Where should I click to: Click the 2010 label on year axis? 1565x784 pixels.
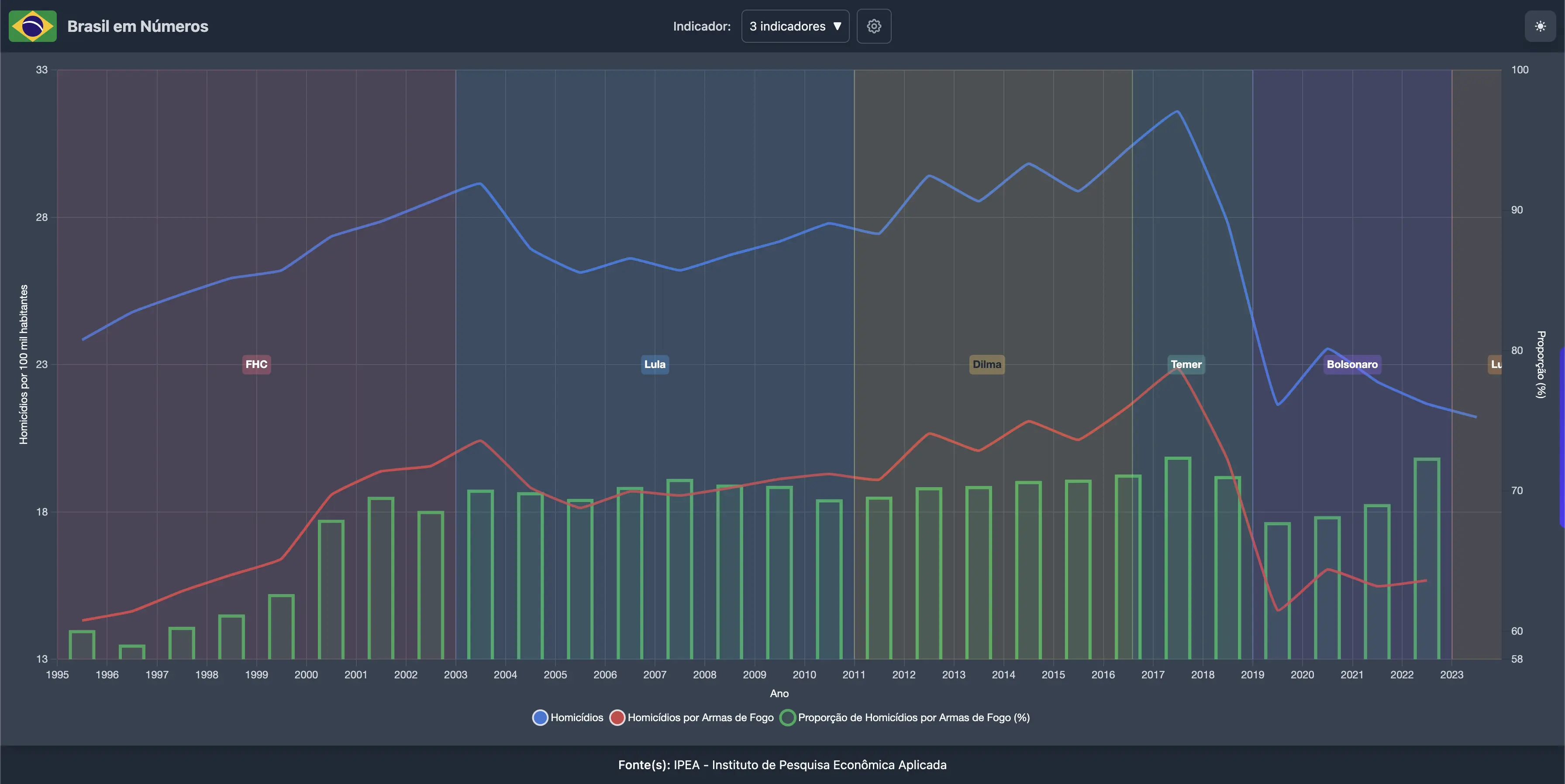point(804,675)
